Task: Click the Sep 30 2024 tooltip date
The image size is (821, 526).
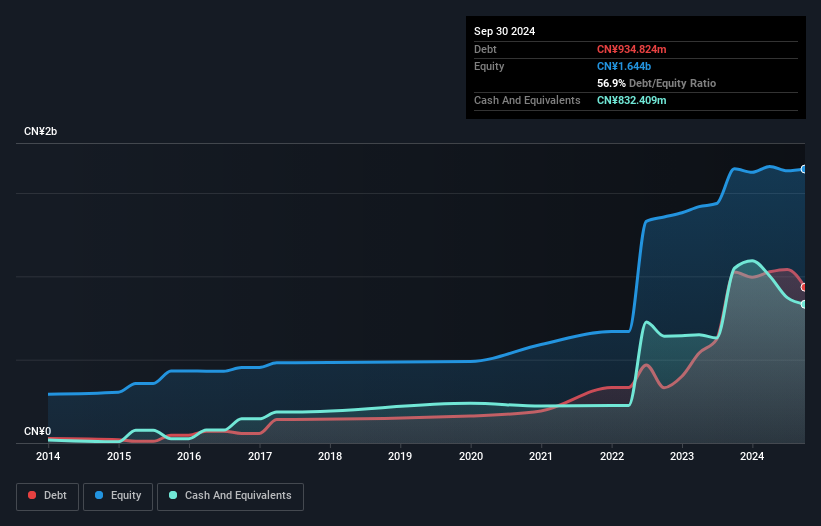Action: pyautogui.click(x=504, y=31)
